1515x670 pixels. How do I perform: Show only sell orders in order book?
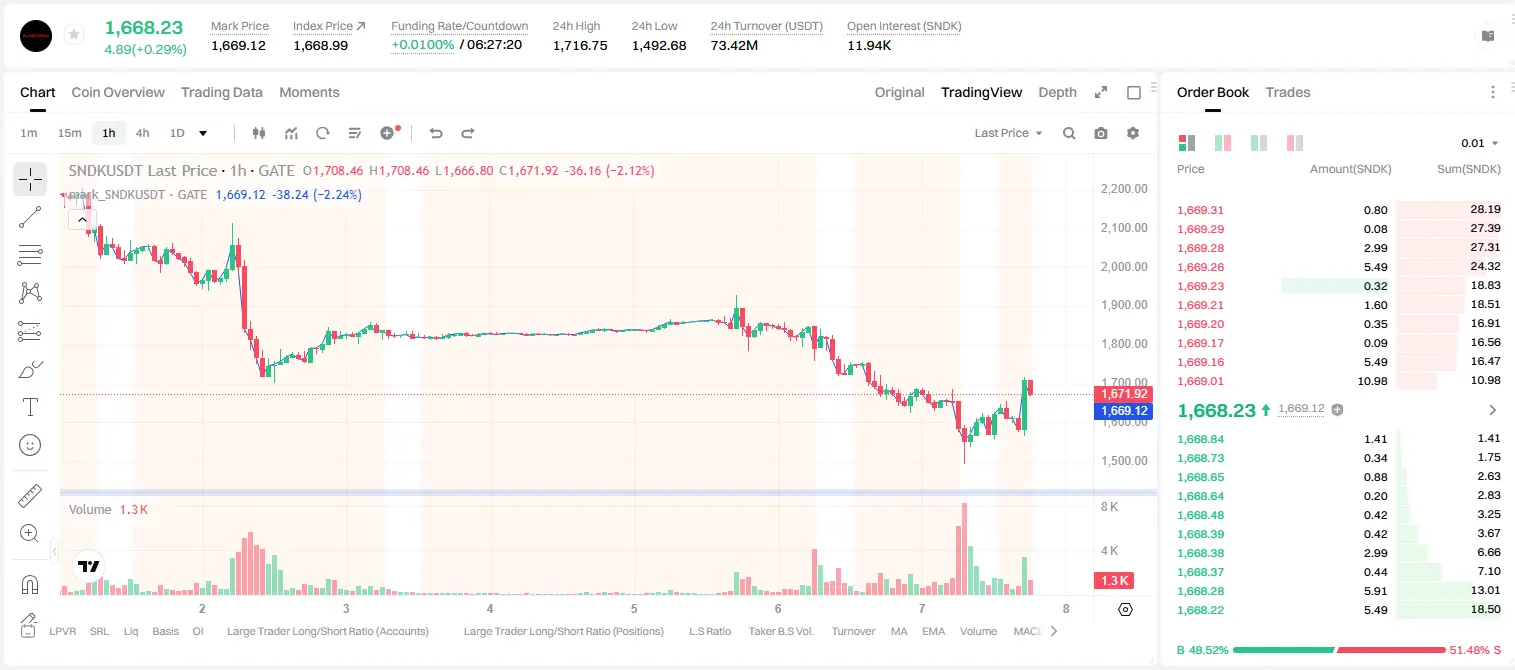click(x=1295, y=143)
